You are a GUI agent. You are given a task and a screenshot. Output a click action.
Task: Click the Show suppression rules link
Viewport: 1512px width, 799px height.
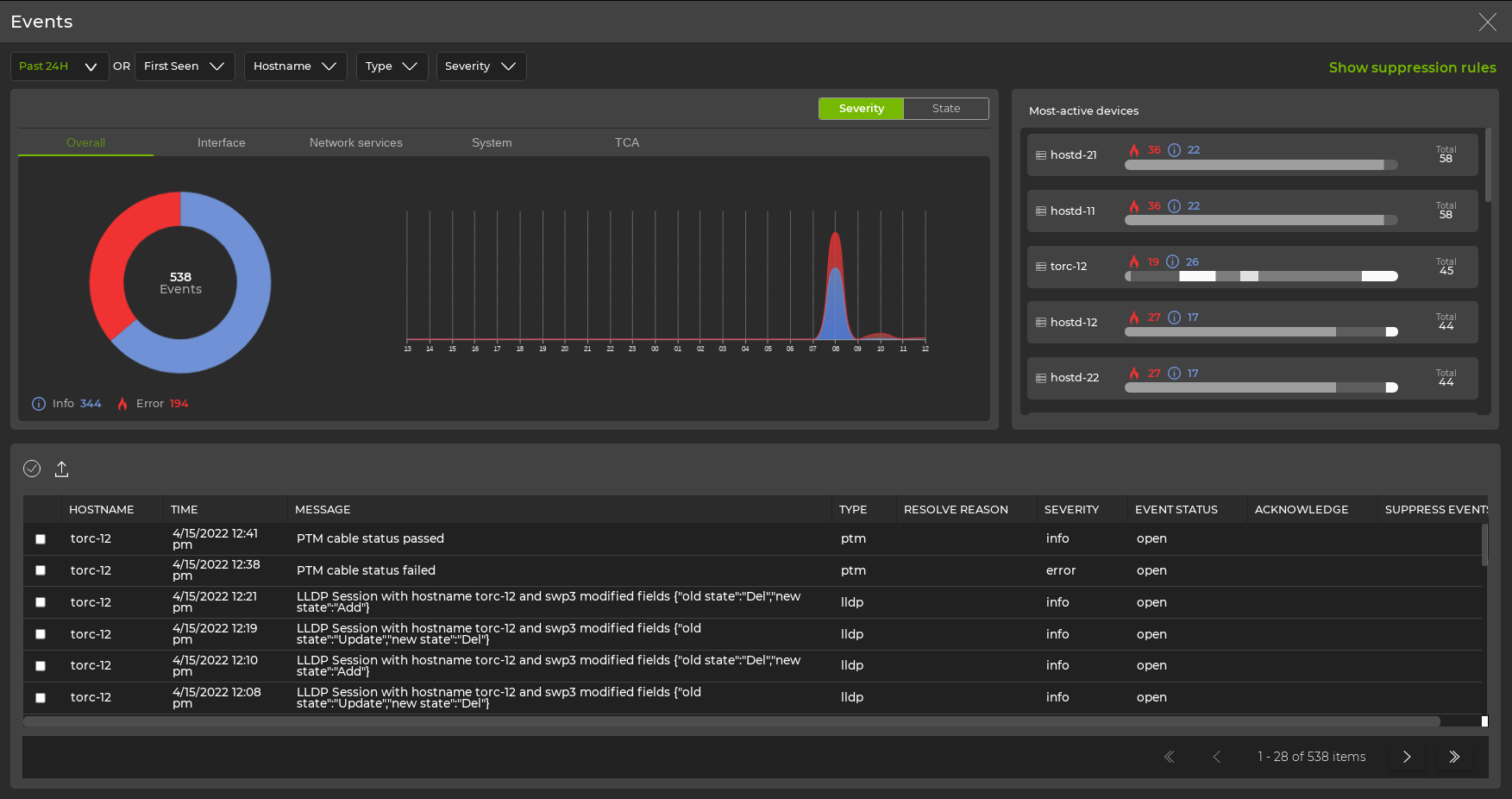pyautogui.click(x=1412, y=67)
